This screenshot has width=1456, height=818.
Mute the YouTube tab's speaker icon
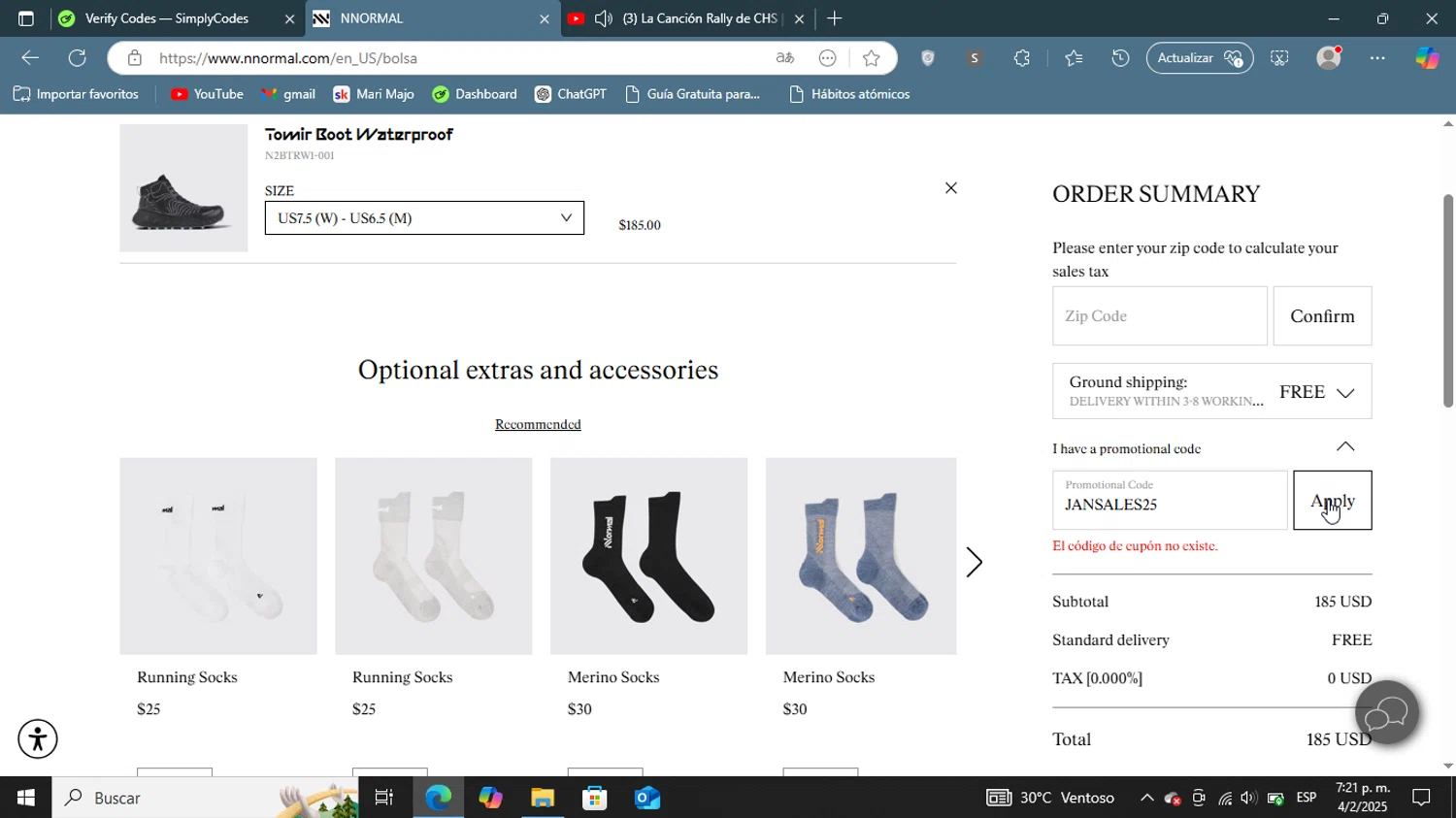coord(604,18)
